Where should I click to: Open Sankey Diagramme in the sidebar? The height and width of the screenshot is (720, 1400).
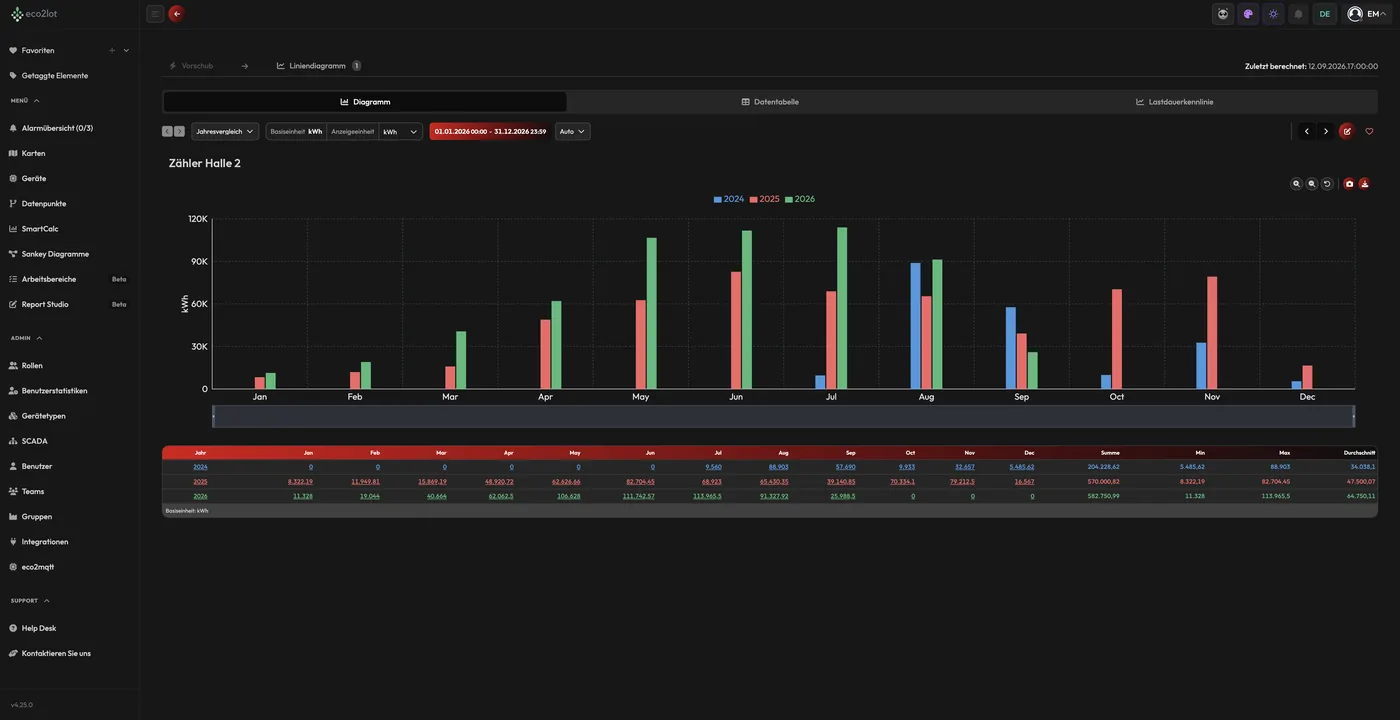pyautogui.click(x=55, y=254)
